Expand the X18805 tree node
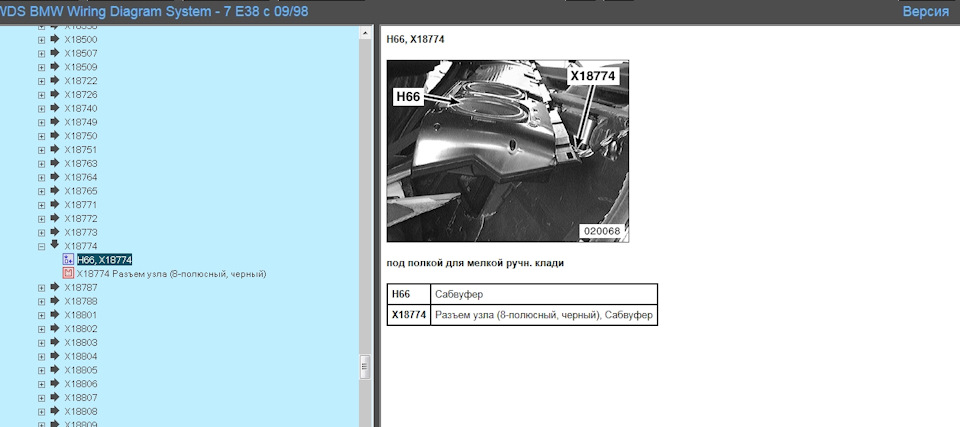The image size is (960, 427). [x=42, y=371]
